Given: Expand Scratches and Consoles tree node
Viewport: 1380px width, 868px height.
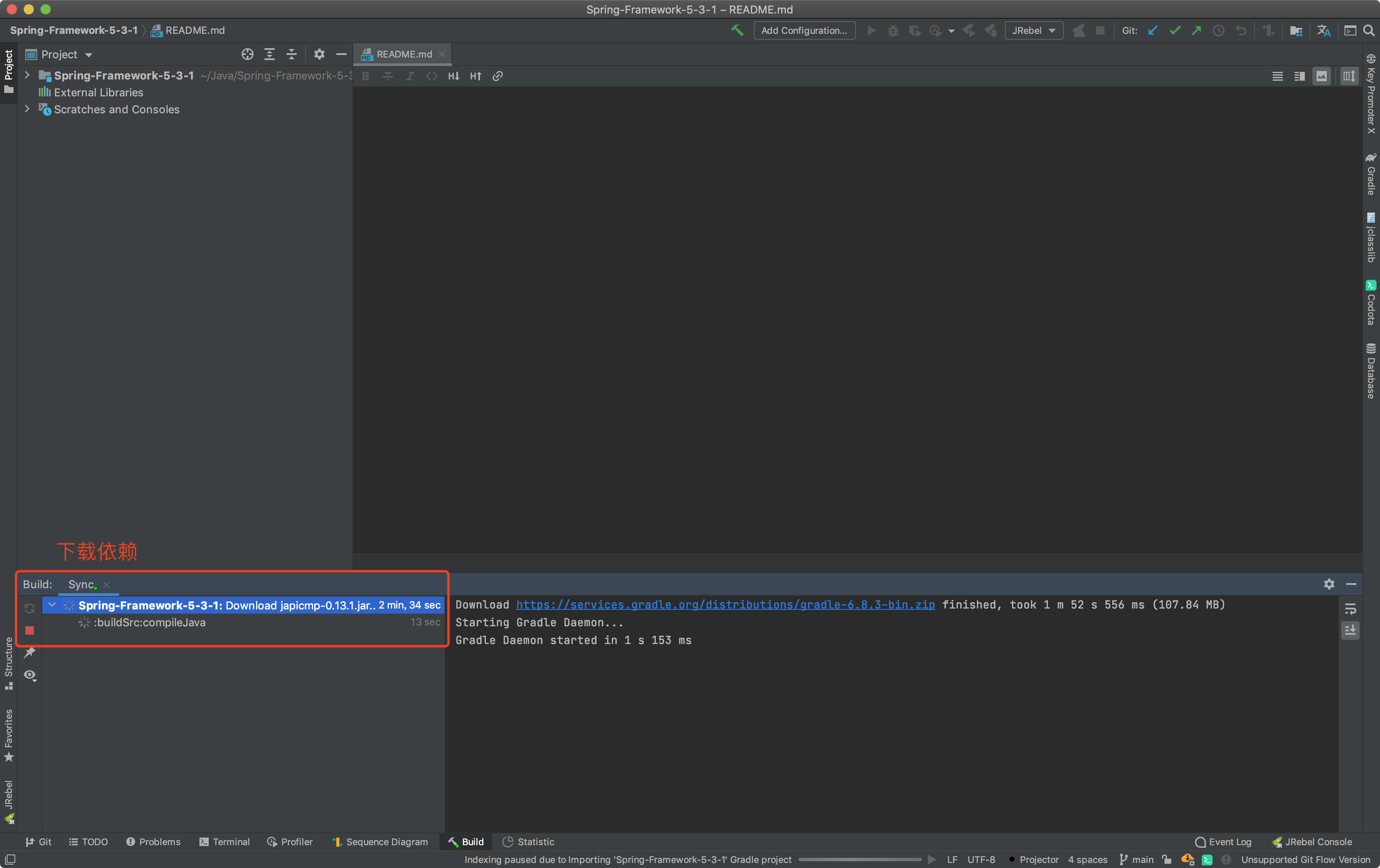Looking at the screenshot, I should tap(27, 109).
